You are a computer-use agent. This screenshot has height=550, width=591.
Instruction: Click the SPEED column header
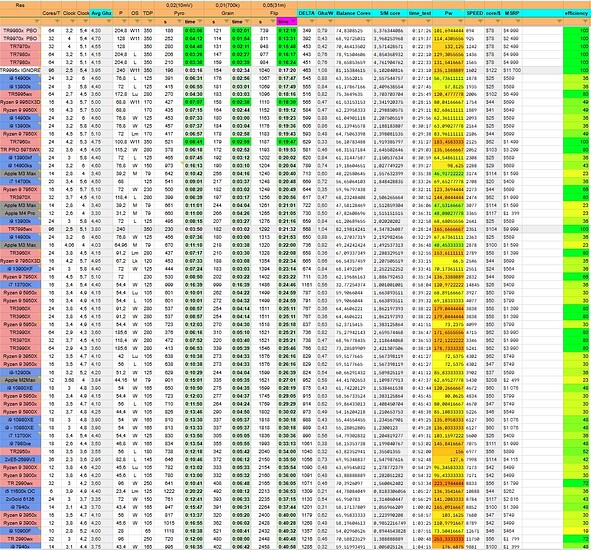point(475,13)
